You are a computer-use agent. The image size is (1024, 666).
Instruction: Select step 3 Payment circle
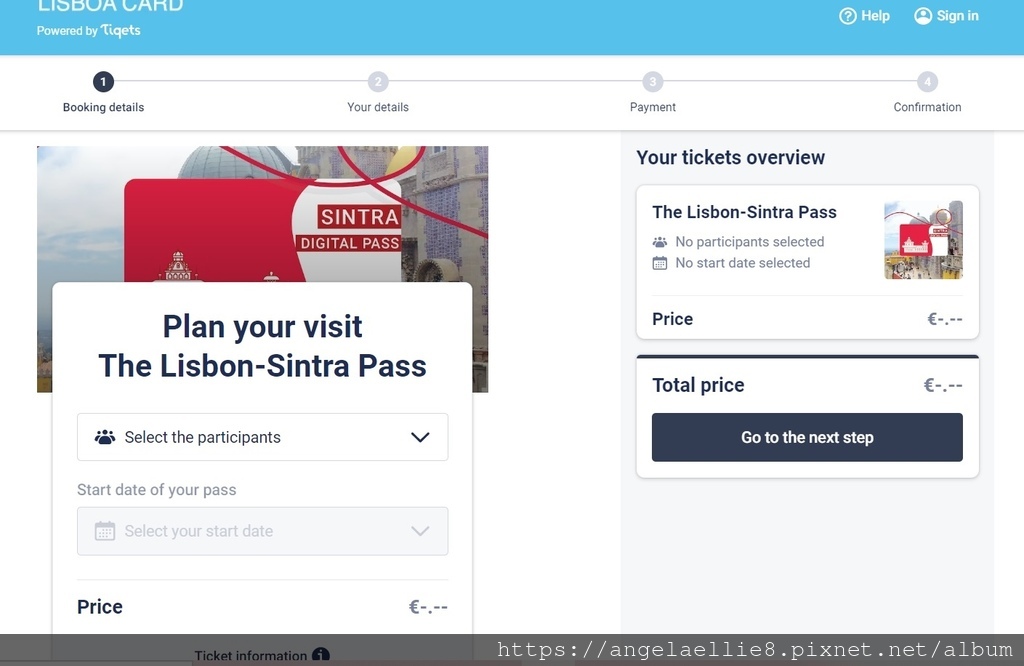click(x=652, y=82)
